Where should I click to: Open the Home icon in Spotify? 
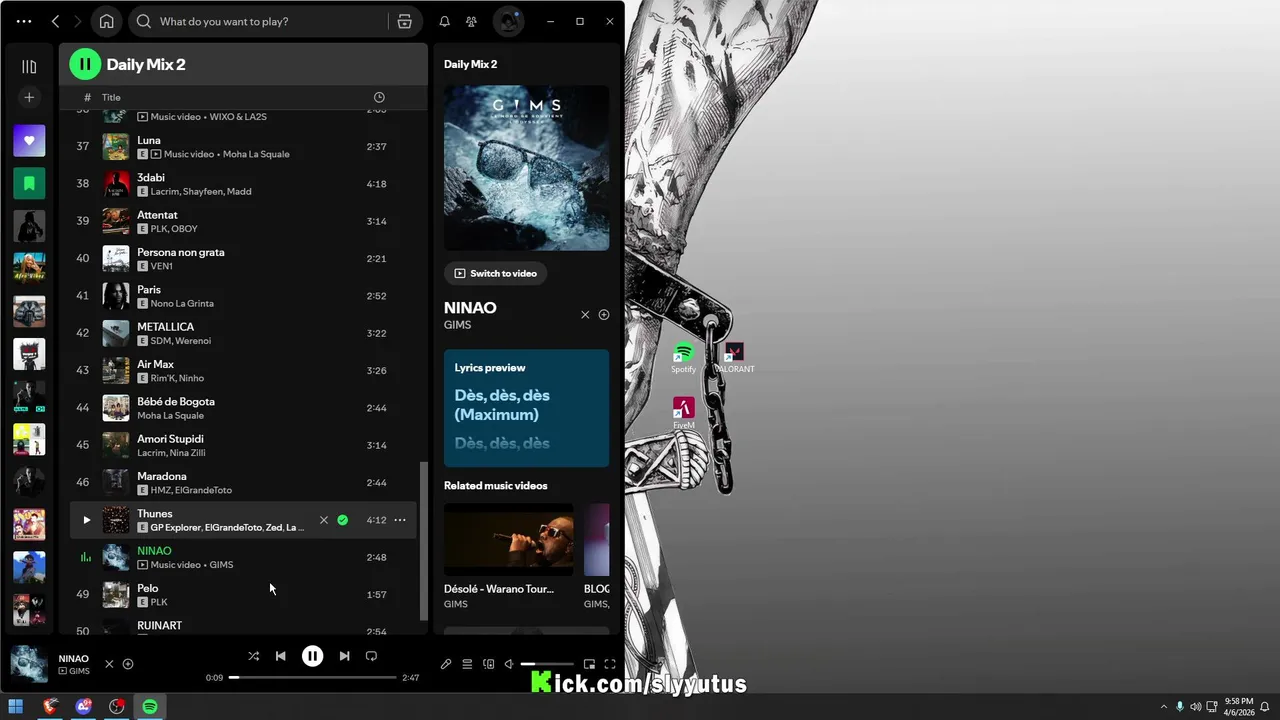click(106, 21)
